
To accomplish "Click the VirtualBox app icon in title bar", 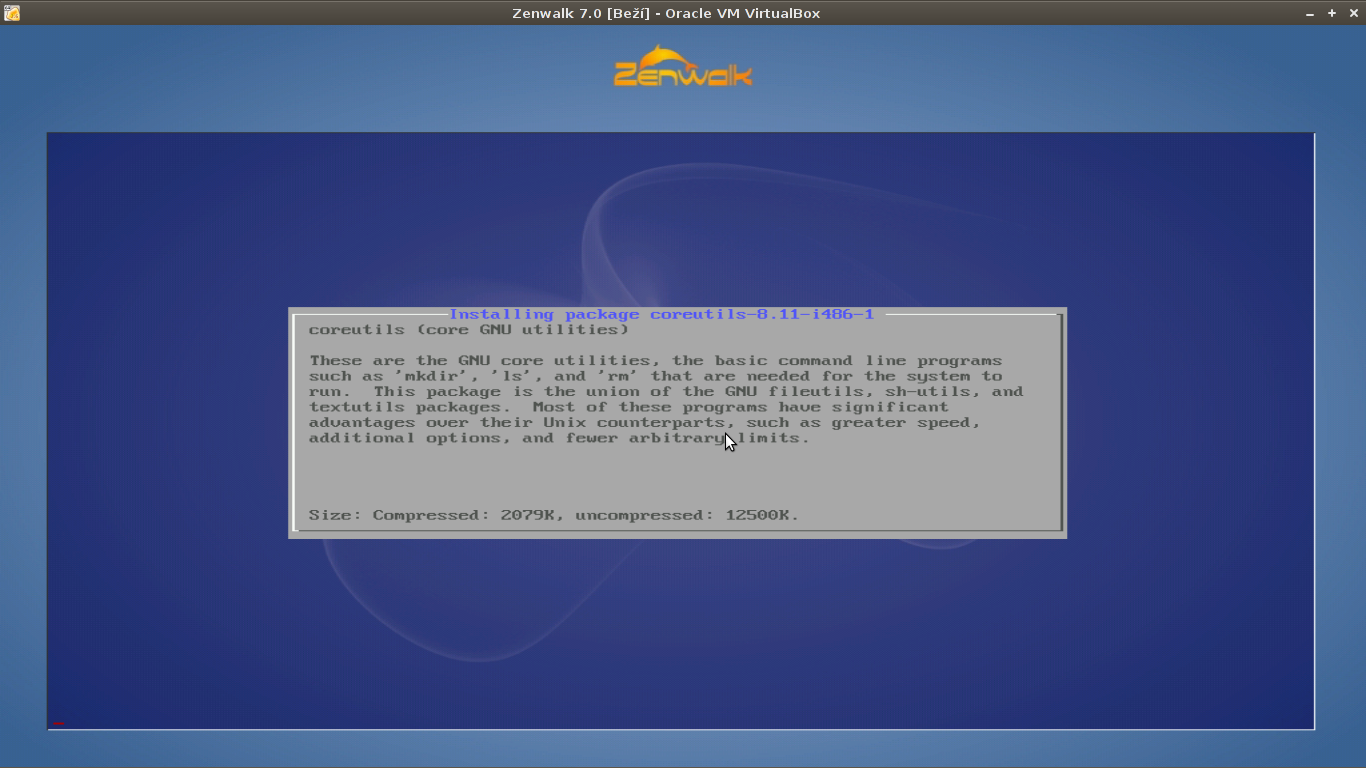I will pyautogui.click(x=12, y=13).
